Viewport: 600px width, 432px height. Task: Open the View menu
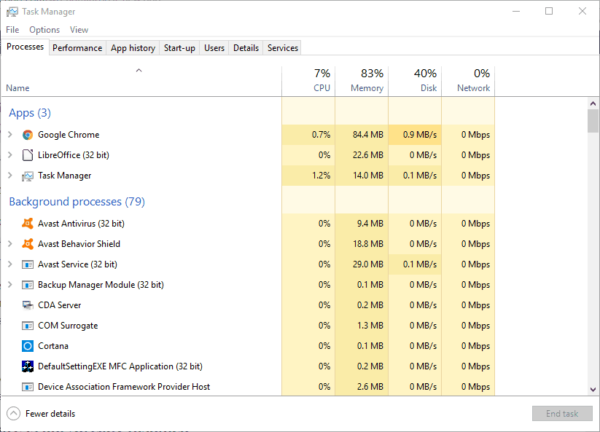click(79, 30)
